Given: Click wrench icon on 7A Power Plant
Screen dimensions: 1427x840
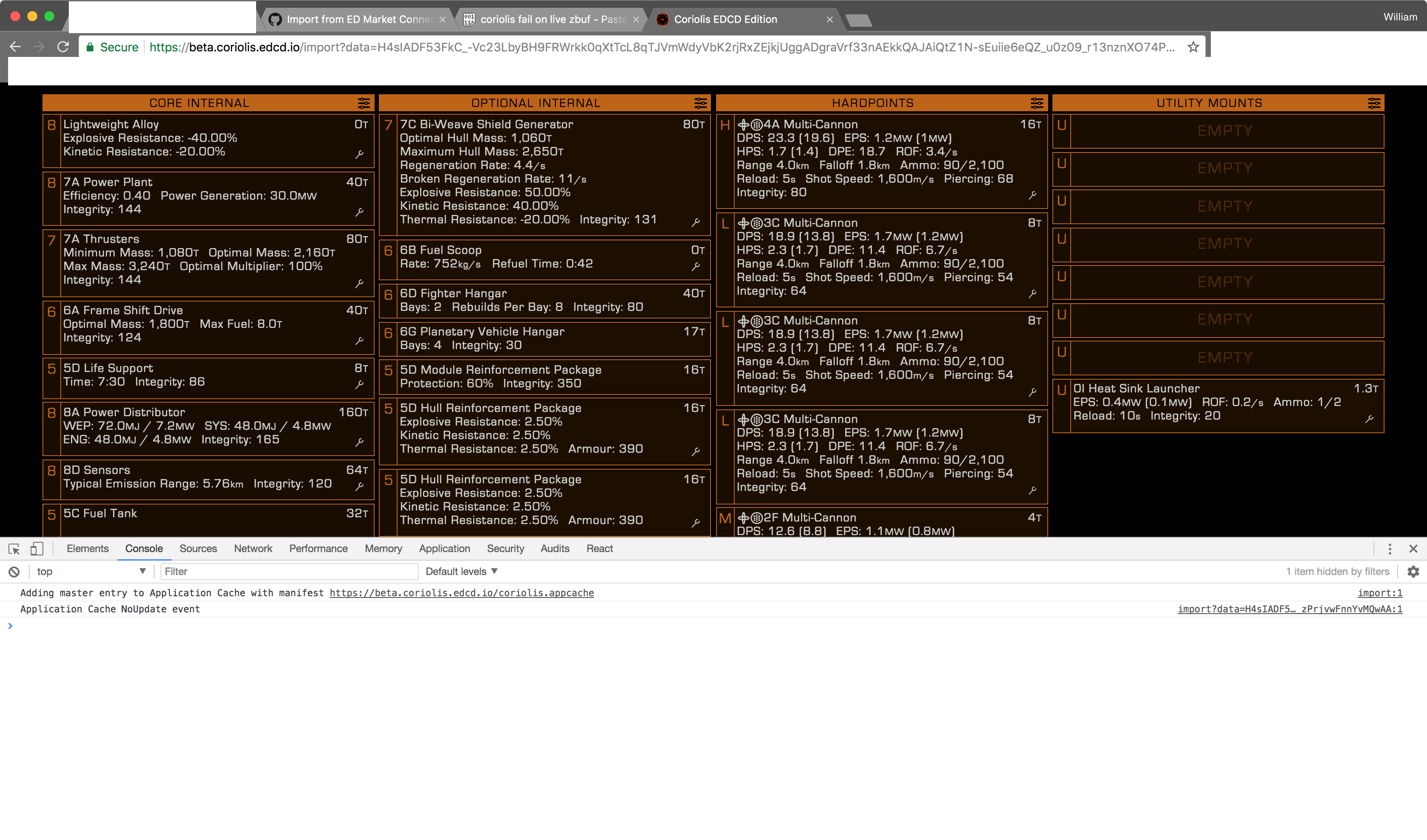Looking at the screenshot, I should 359,211.
